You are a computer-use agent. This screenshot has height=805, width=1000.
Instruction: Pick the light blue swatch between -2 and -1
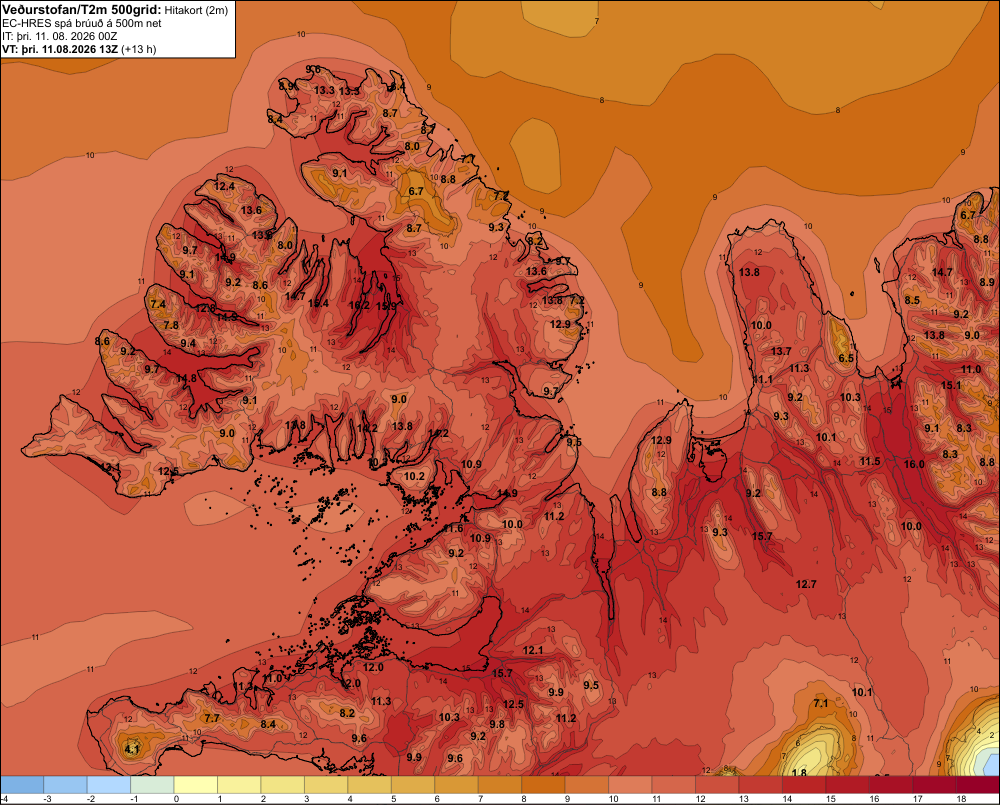tap(109, 785)
